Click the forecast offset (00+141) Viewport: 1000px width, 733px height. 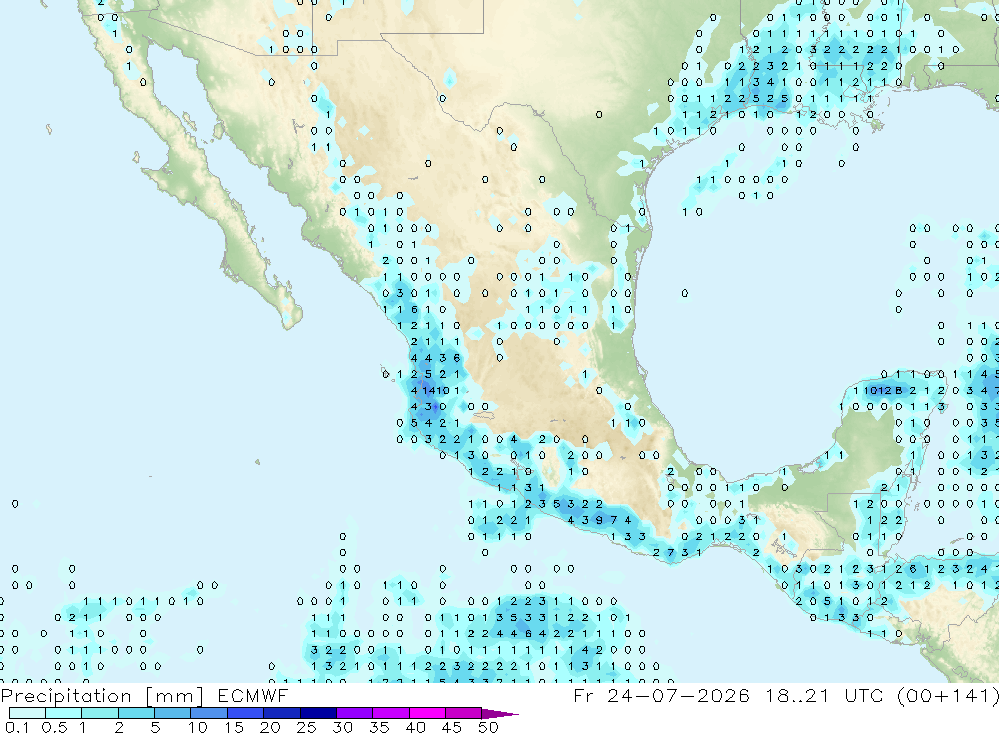tap(948, 695)
